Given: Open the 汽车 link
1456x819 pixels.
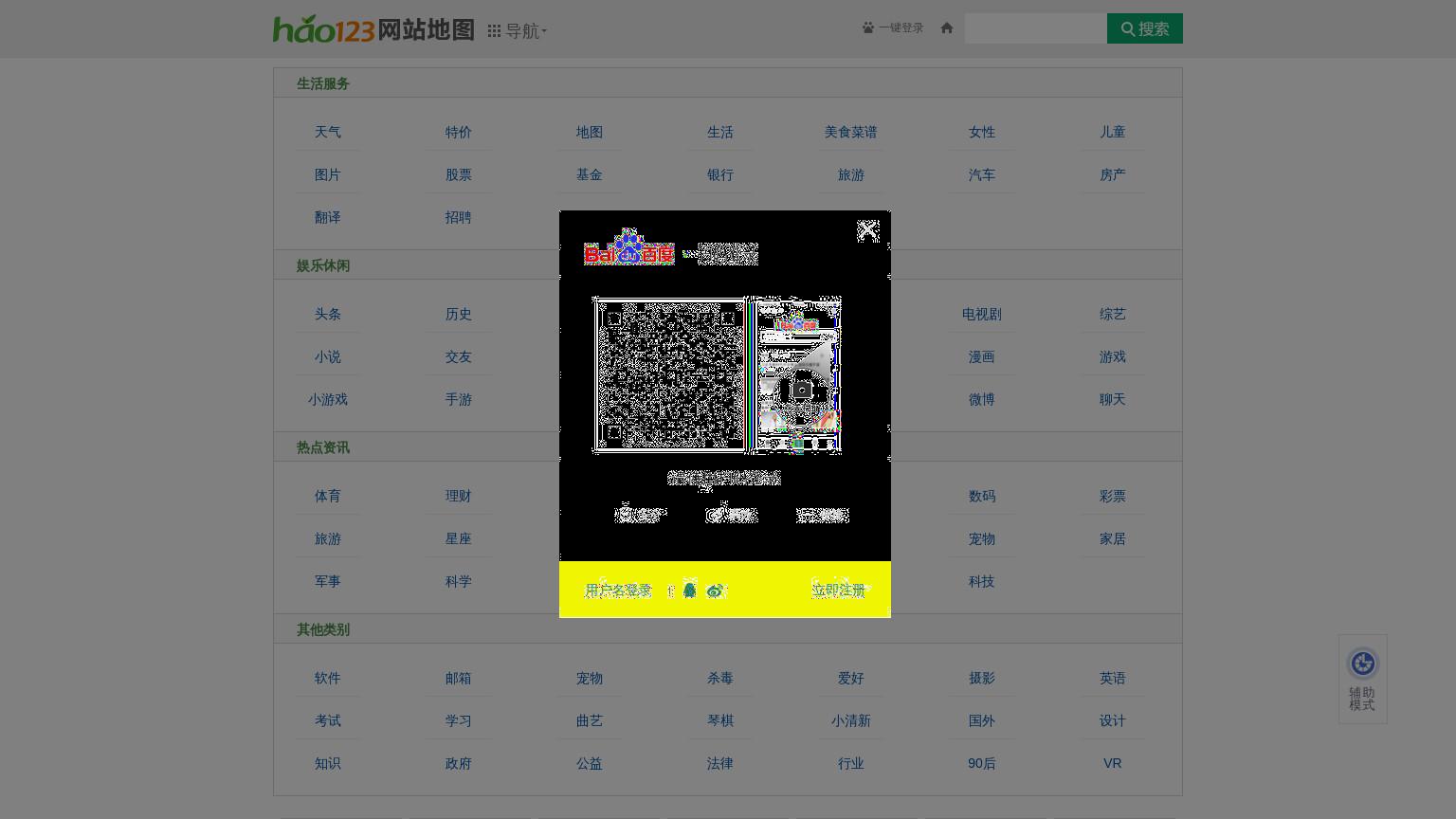Looking at the screenshot, I should click(982, 175).
